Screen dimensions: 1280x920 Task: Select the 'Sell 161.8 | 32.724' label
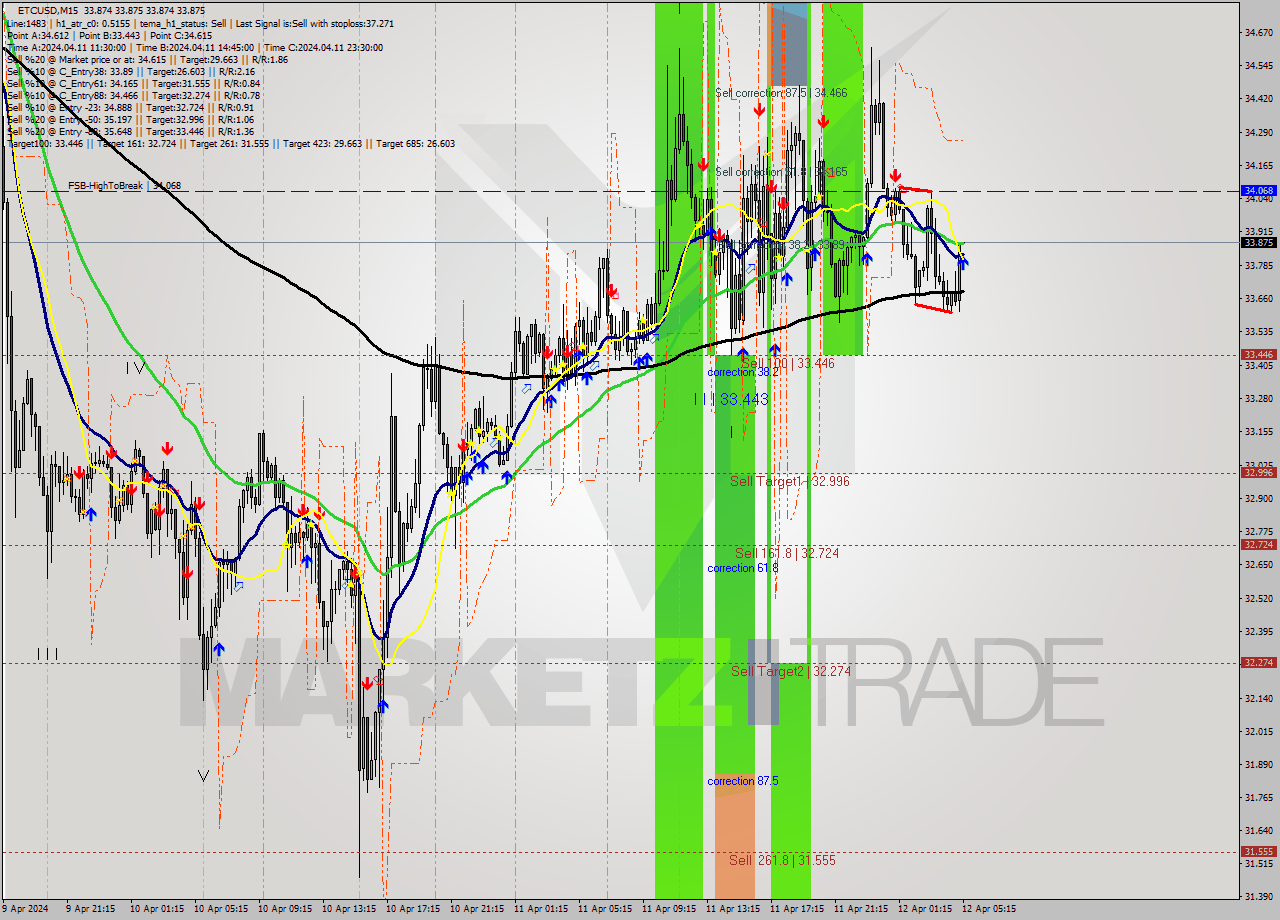coord(787,553)
